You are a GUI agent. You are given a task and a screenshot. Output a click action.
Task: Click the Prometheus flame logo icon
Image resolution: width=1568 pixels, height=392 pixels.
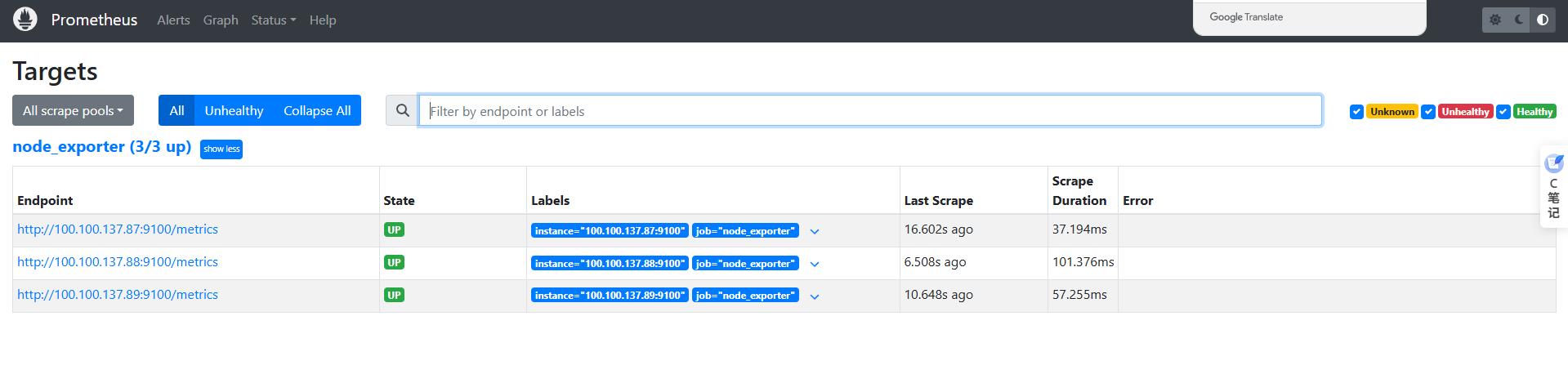(25, 19)
